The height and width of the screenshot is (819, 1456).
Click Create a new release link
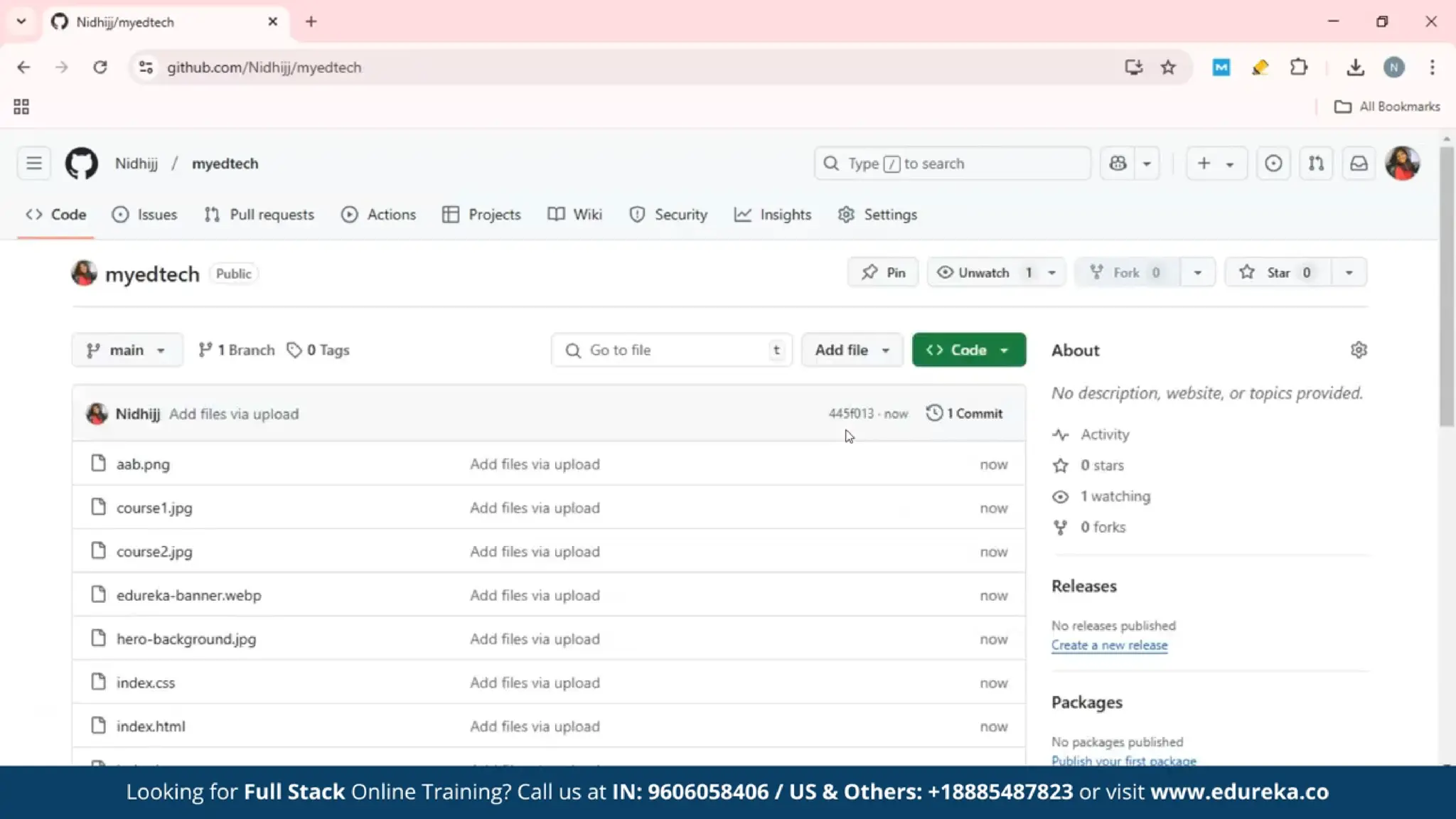(1109, 645)
